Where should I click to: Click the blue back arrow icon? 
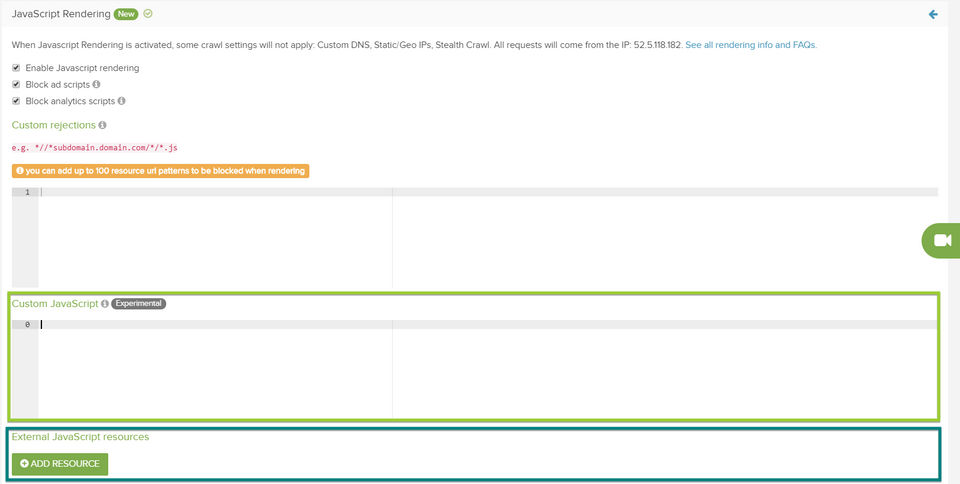[x=933, y=14]
